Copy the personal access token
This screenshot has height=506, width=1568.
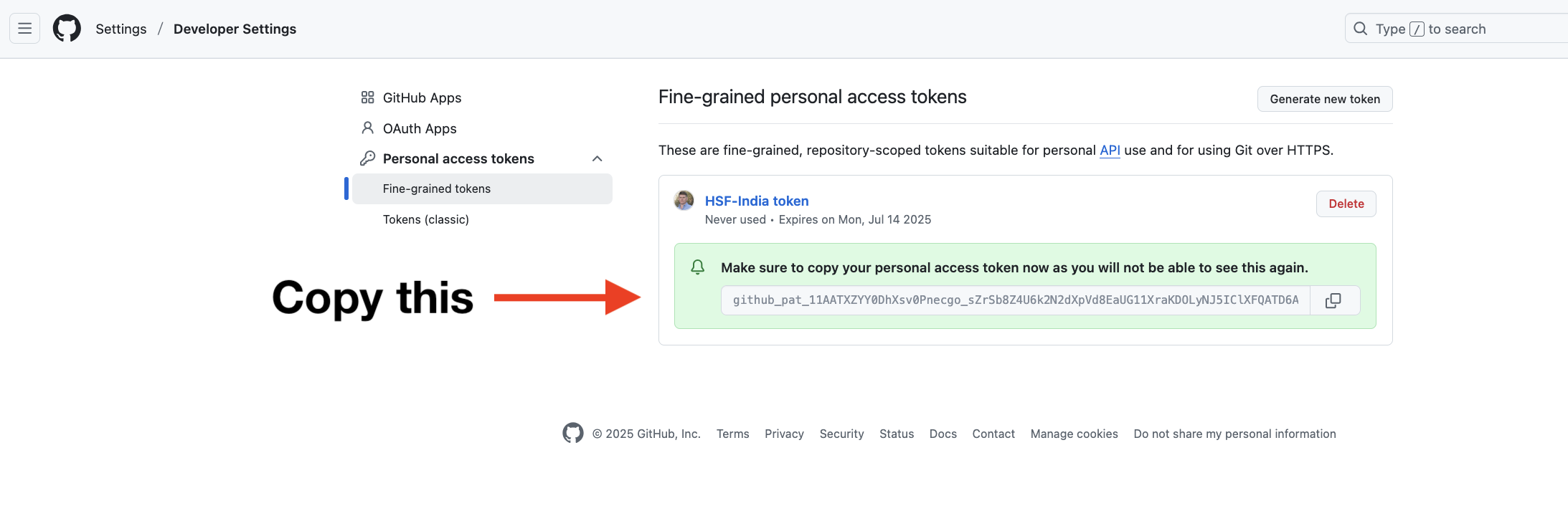point(1333,300)
